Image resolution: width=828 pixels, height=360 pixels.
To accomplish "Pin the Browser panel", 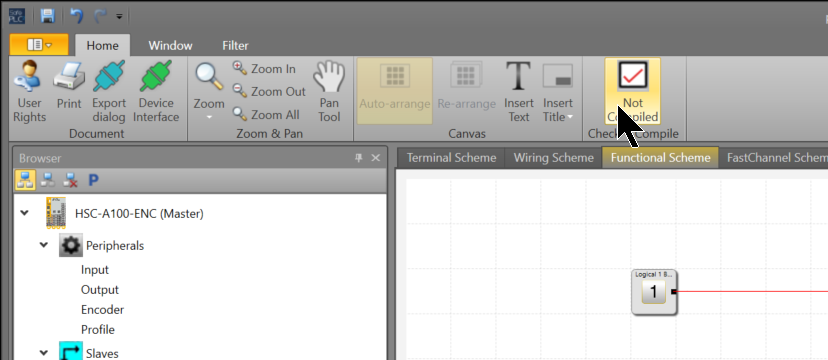I will (x=359, y=158).
